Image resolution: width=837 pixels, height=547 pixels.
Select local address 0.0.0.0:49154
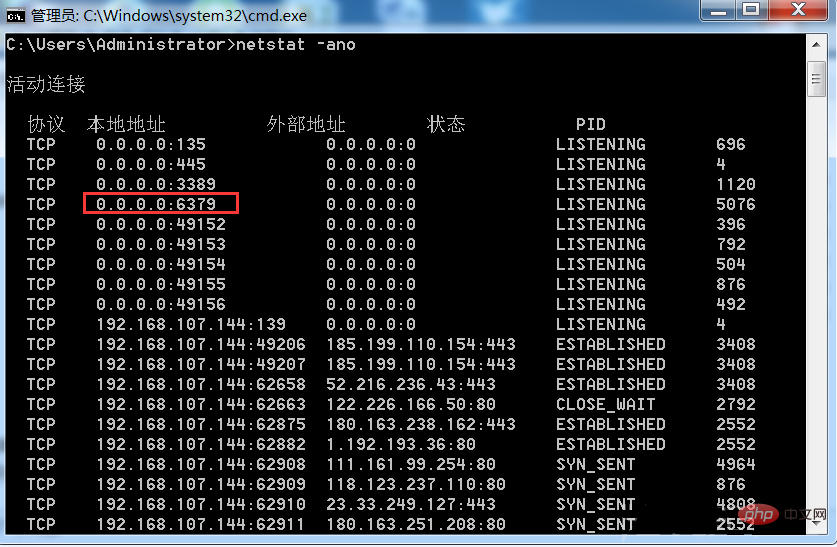pos(161,264)
